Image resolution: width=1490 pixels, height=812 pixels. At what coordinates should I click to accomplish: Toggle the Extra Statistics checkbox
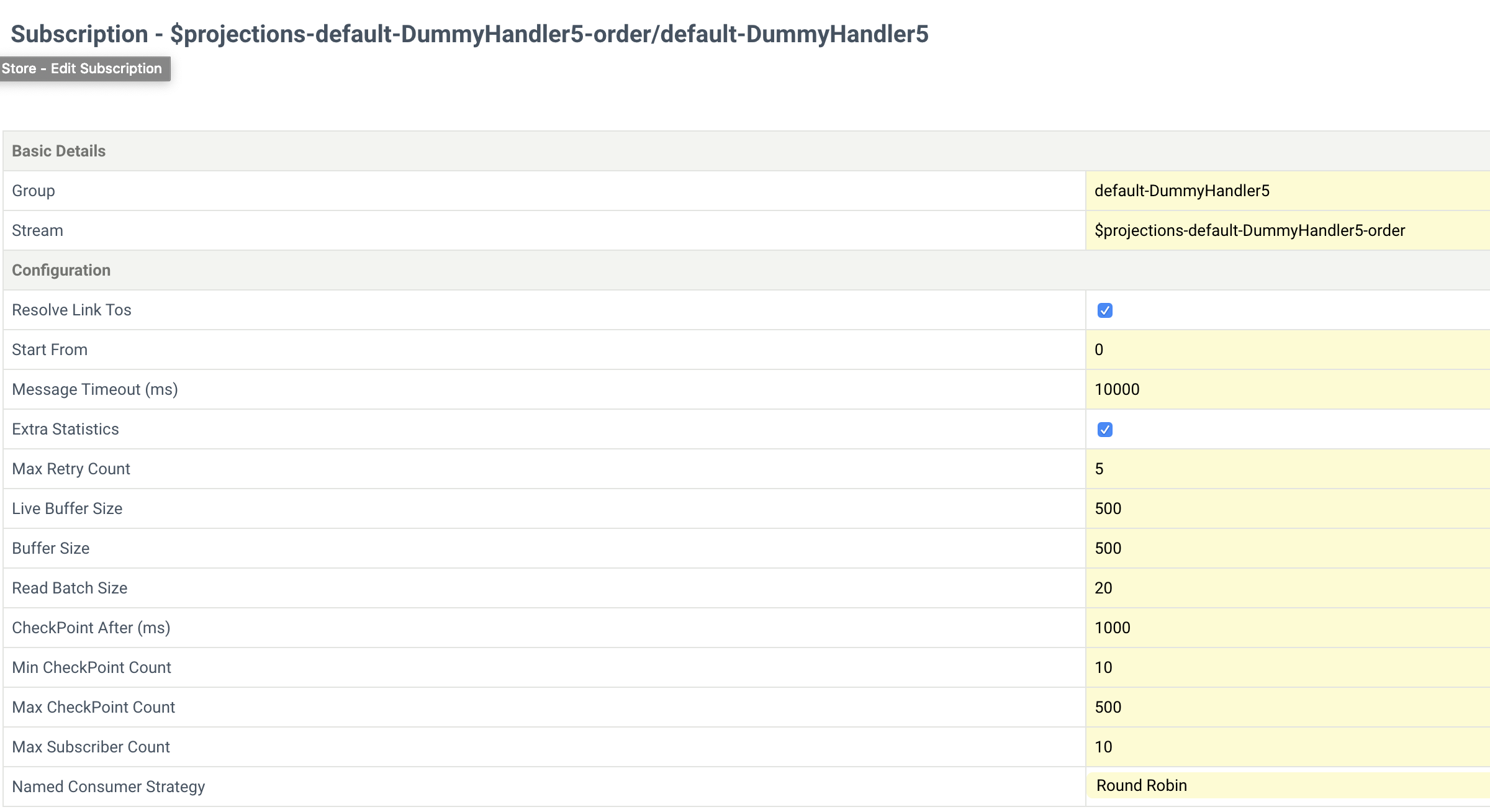(1104, 430)
